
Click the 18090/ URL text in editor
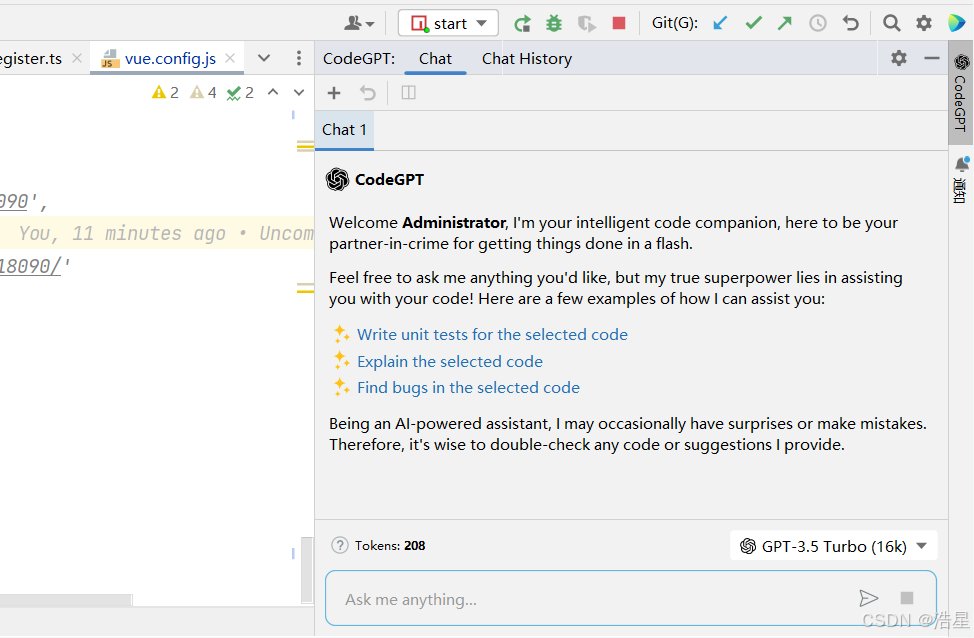pos(30,267)
